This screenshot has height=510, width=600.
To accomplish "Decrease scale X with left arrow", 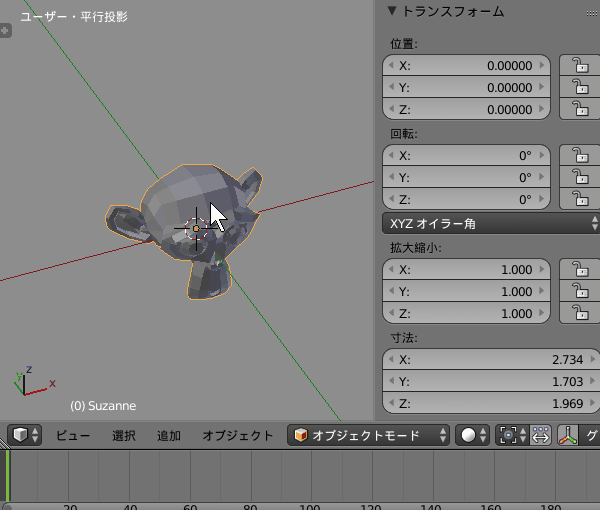I will coord(391,269).
